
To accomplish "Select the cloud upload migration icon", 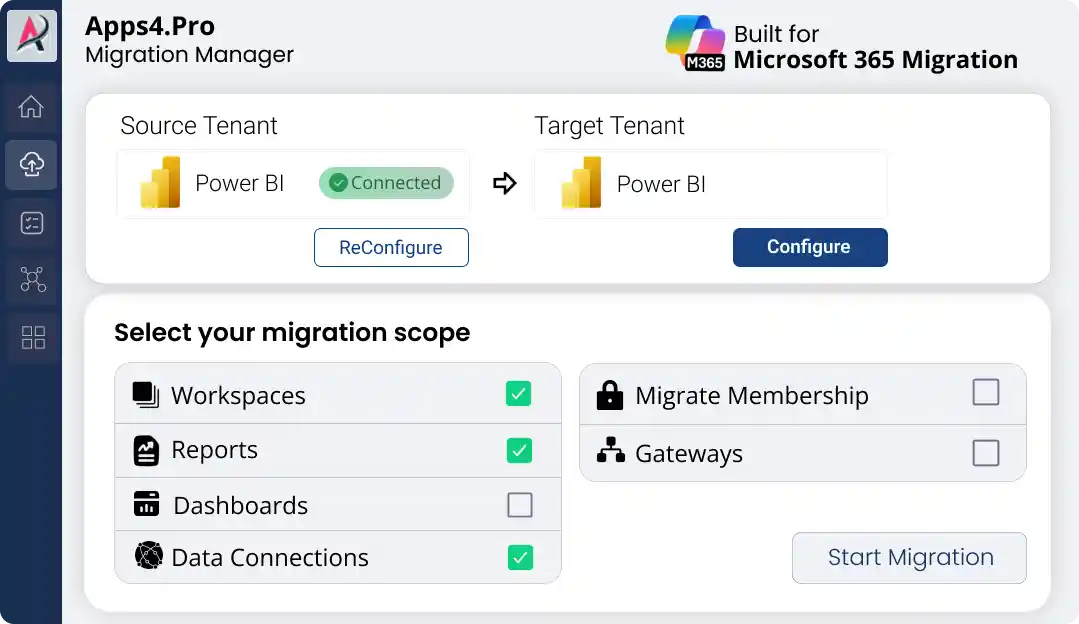I will point(31,164).
